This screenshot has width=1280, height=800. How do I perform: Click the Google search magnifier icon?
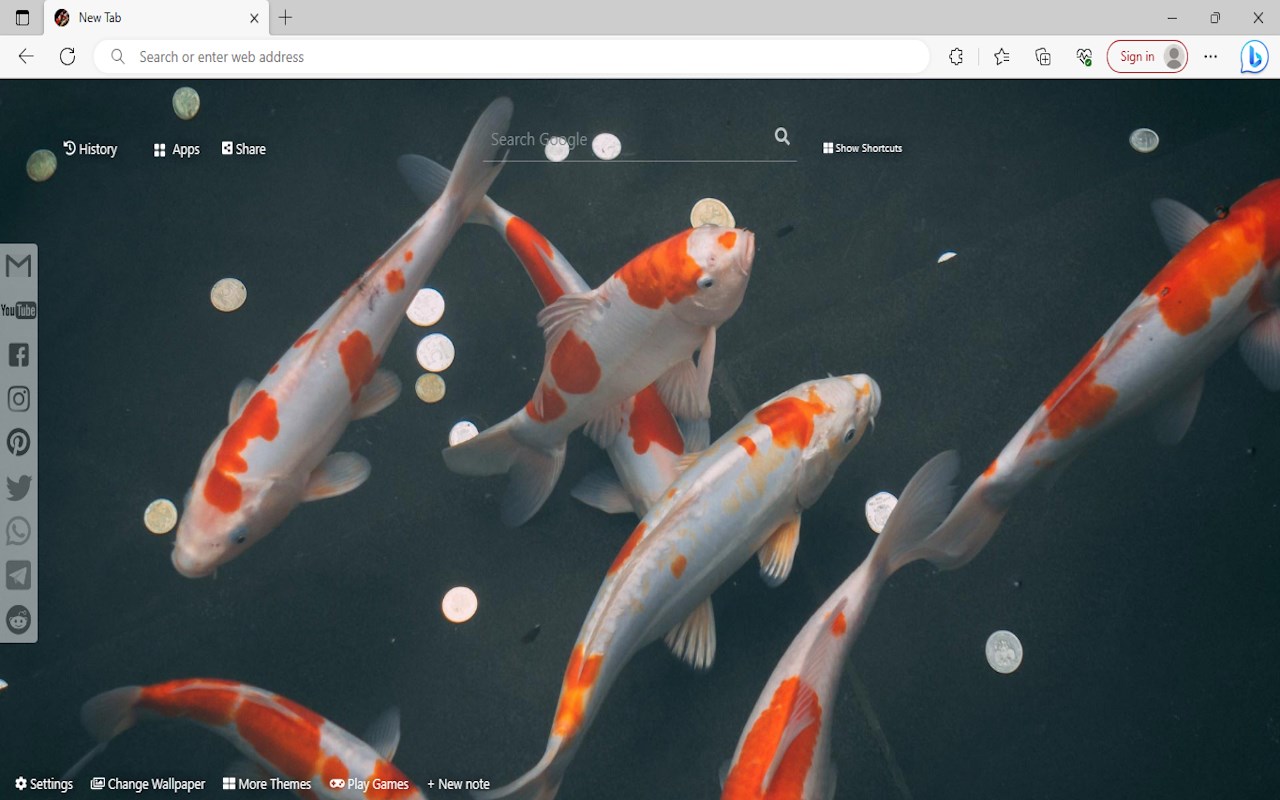coord(782,137)
